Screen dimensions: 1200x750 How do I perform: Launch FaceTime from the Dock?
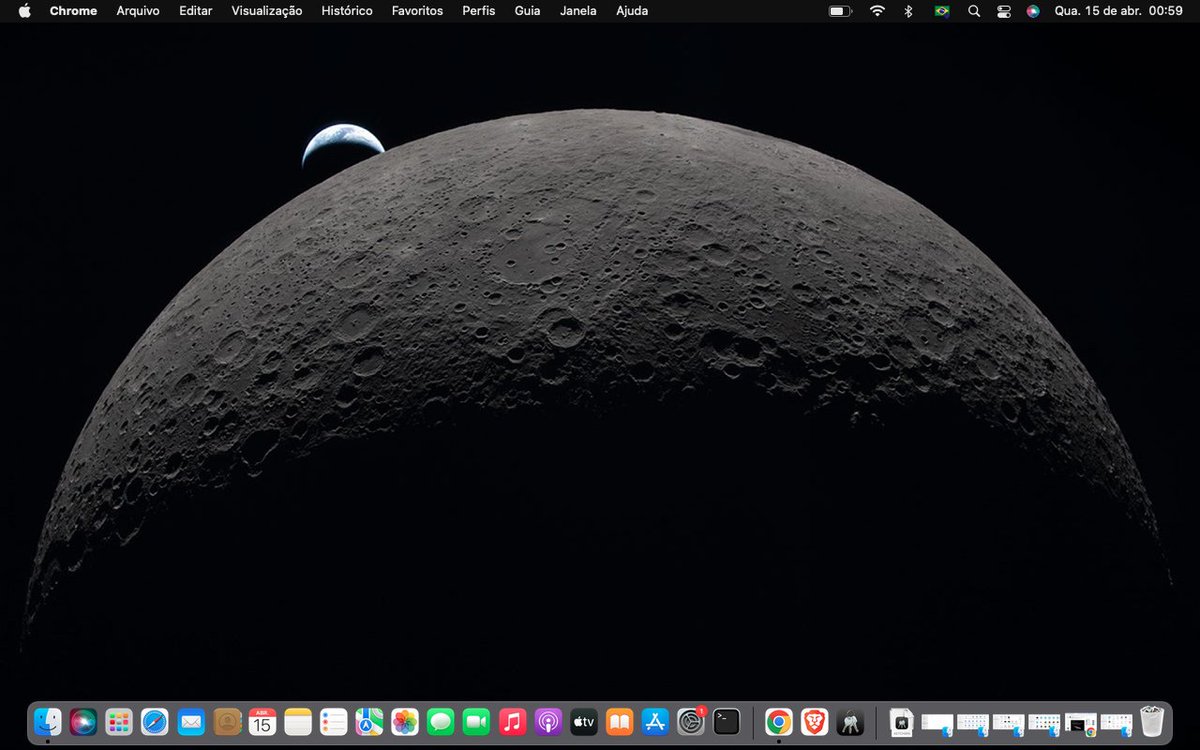477,721
